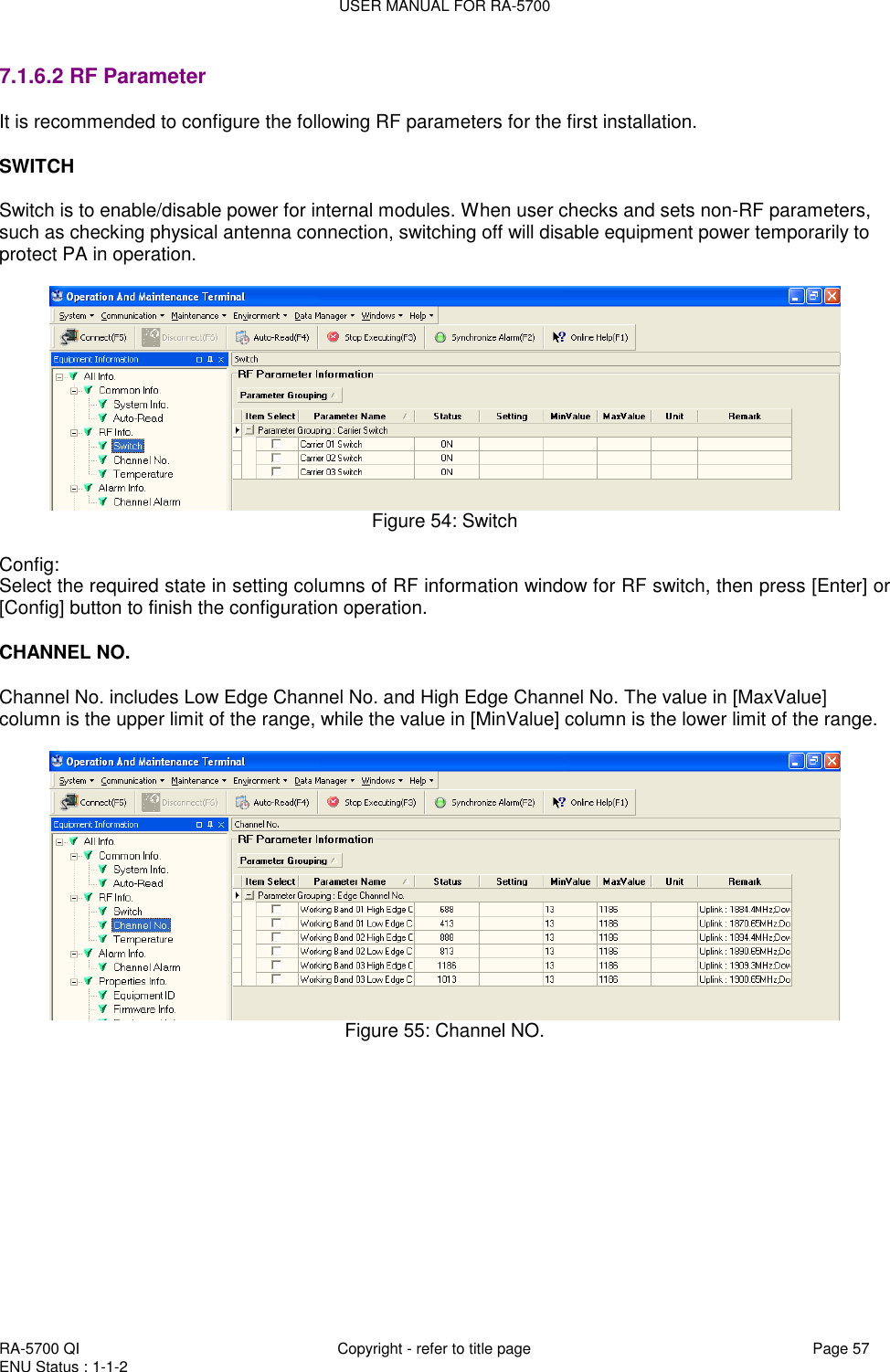Click Synchronize Alarm(F2) in the Figure 55 window
This screenshot has width=890, height=1372.
click(x=484, y=802)
